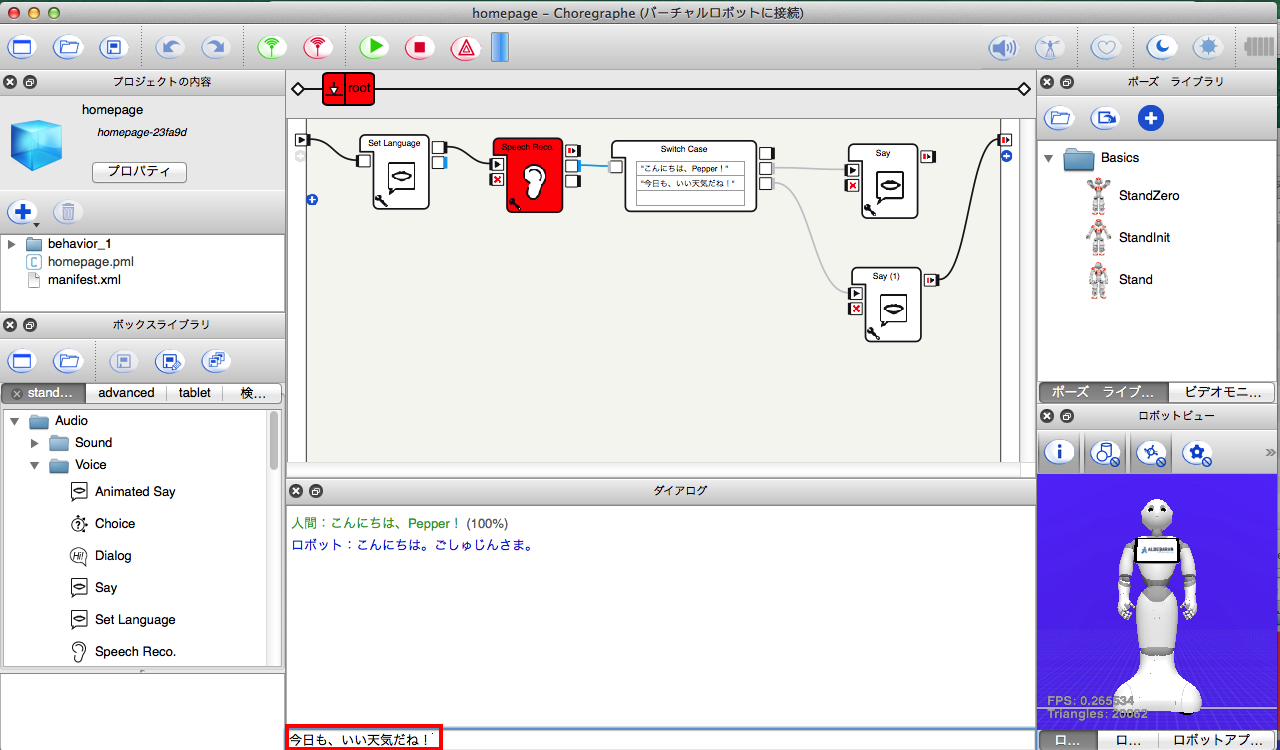Select the StandZero pose
This screenshot has width=1280, height=750.
1133,196
